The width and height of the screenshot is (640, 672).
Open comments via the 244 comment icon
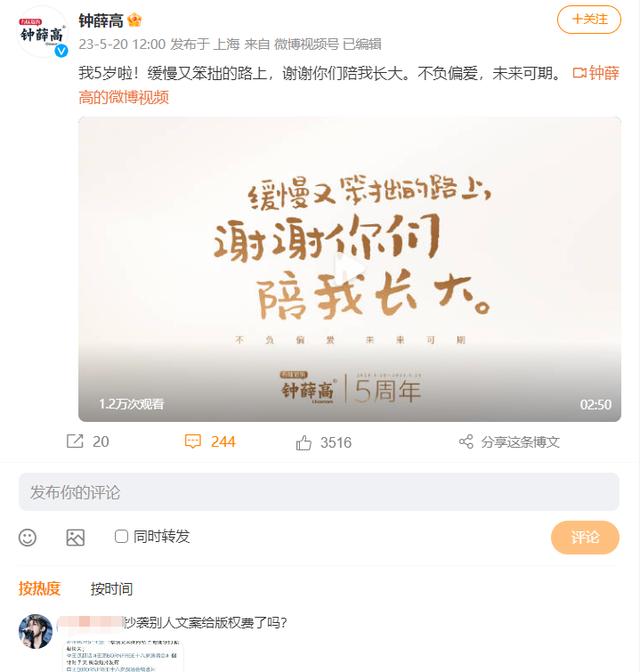pyautogui.click(x=192, y=441)
